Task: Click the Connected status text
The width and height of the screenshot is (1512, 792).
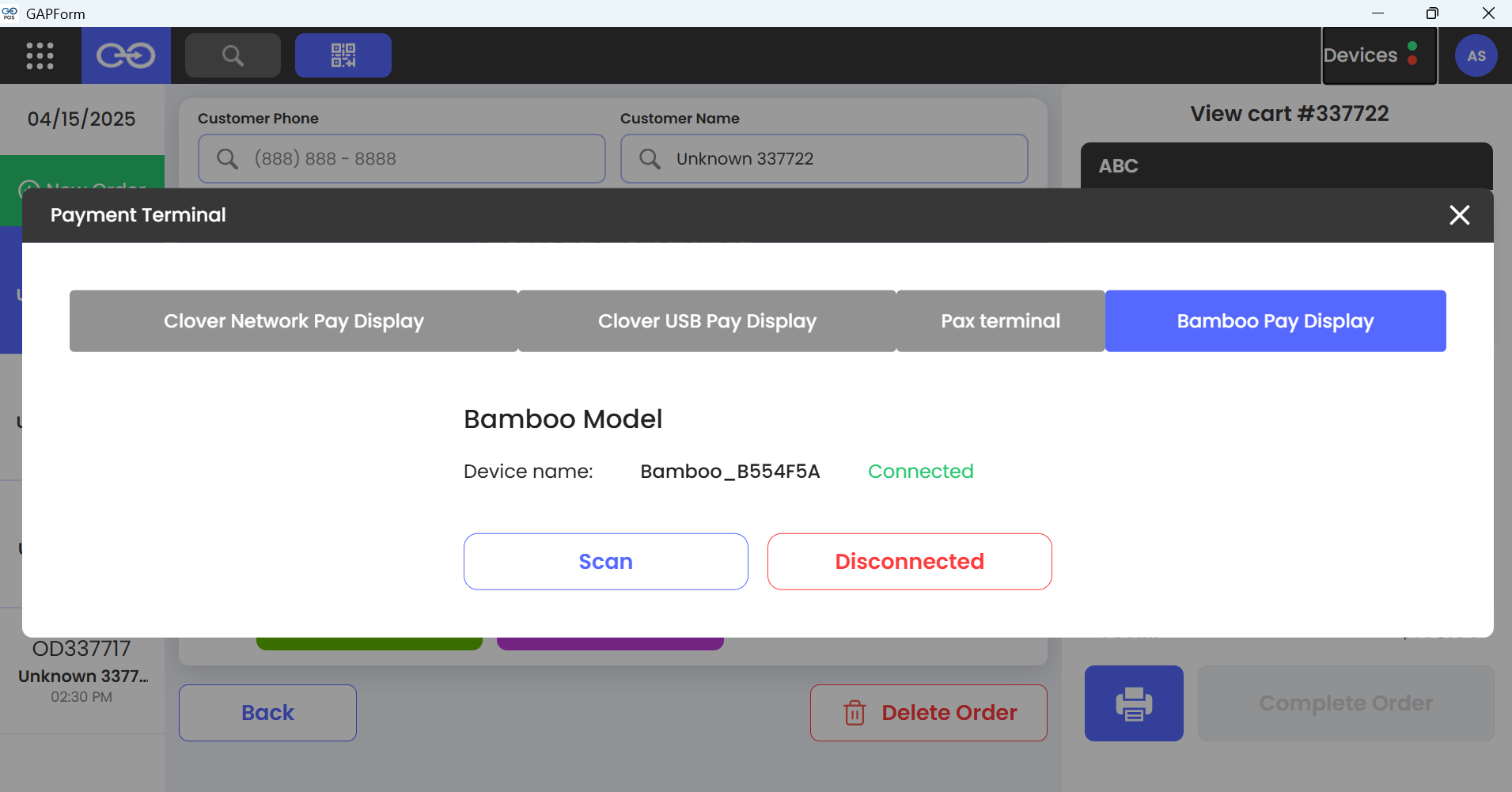Action: click(921, 472)
